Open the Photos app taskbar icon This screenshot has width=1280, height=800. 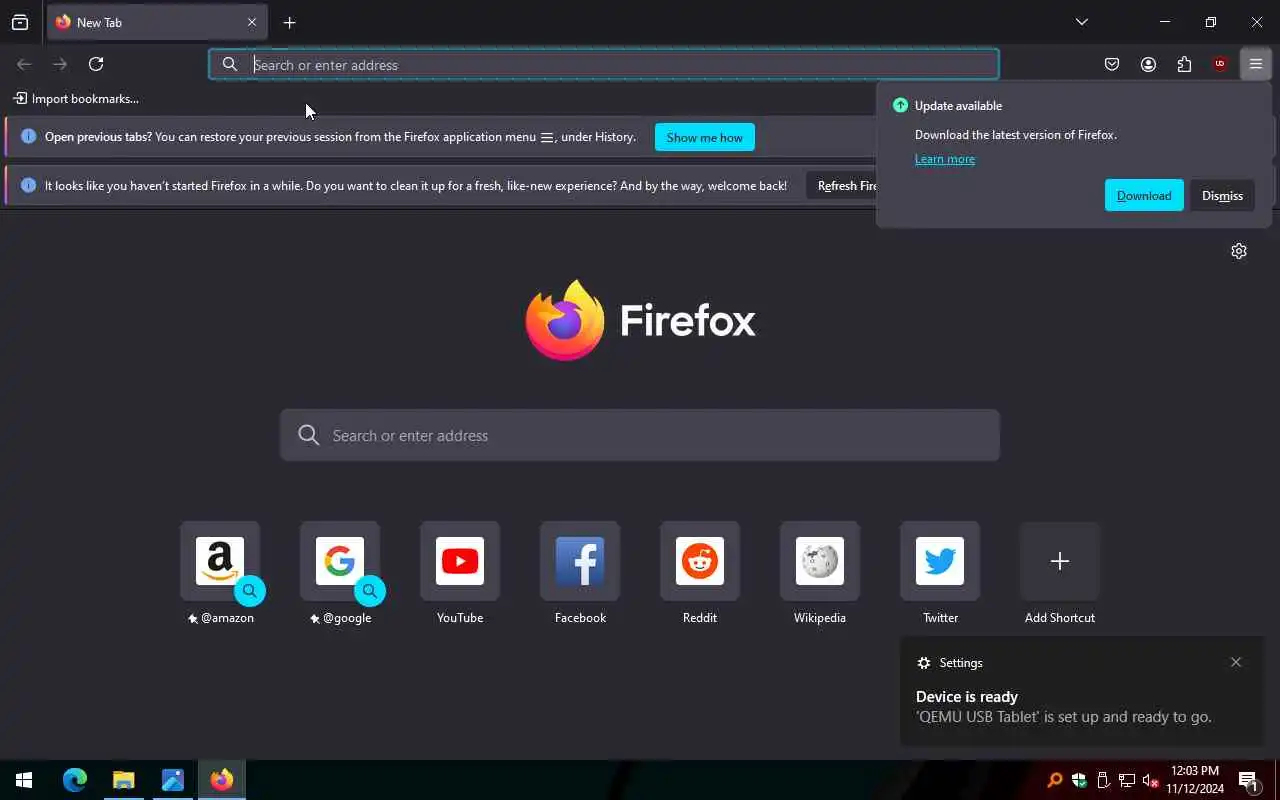coord(172,780)
